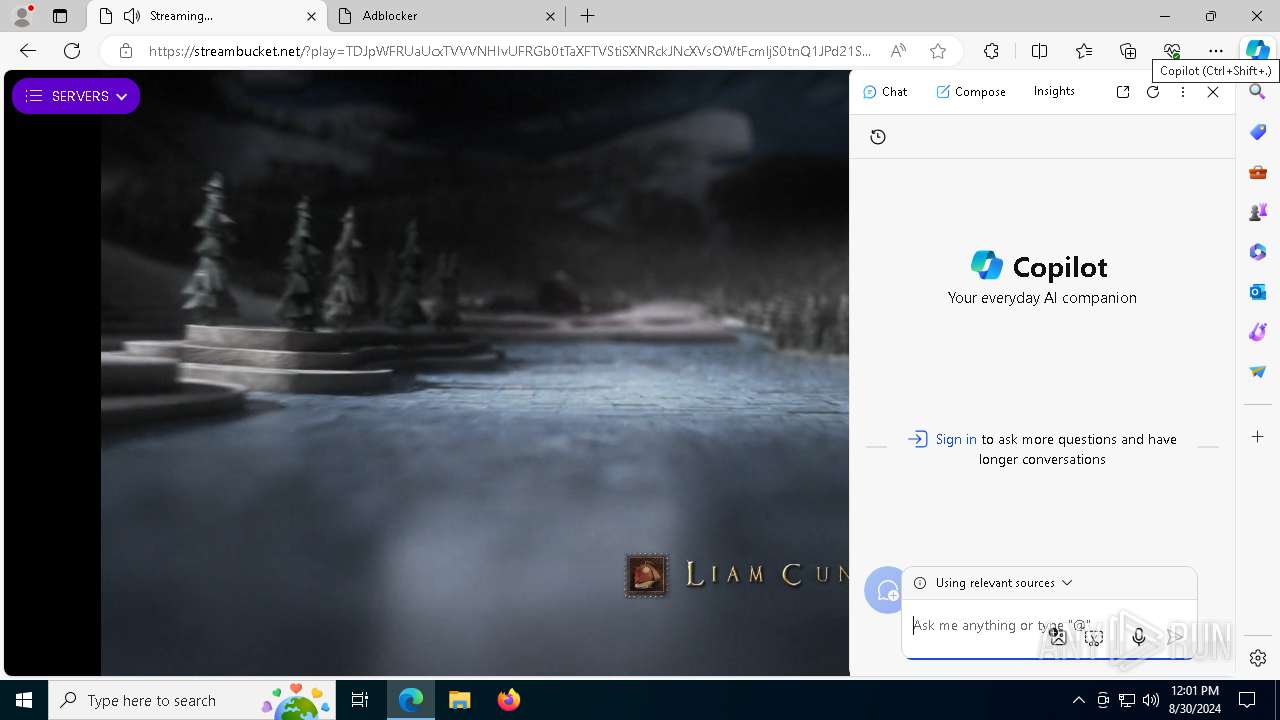Start a new Copilot topic
The height and width of the screenshot is (720, 1280).
click(886, 590)
